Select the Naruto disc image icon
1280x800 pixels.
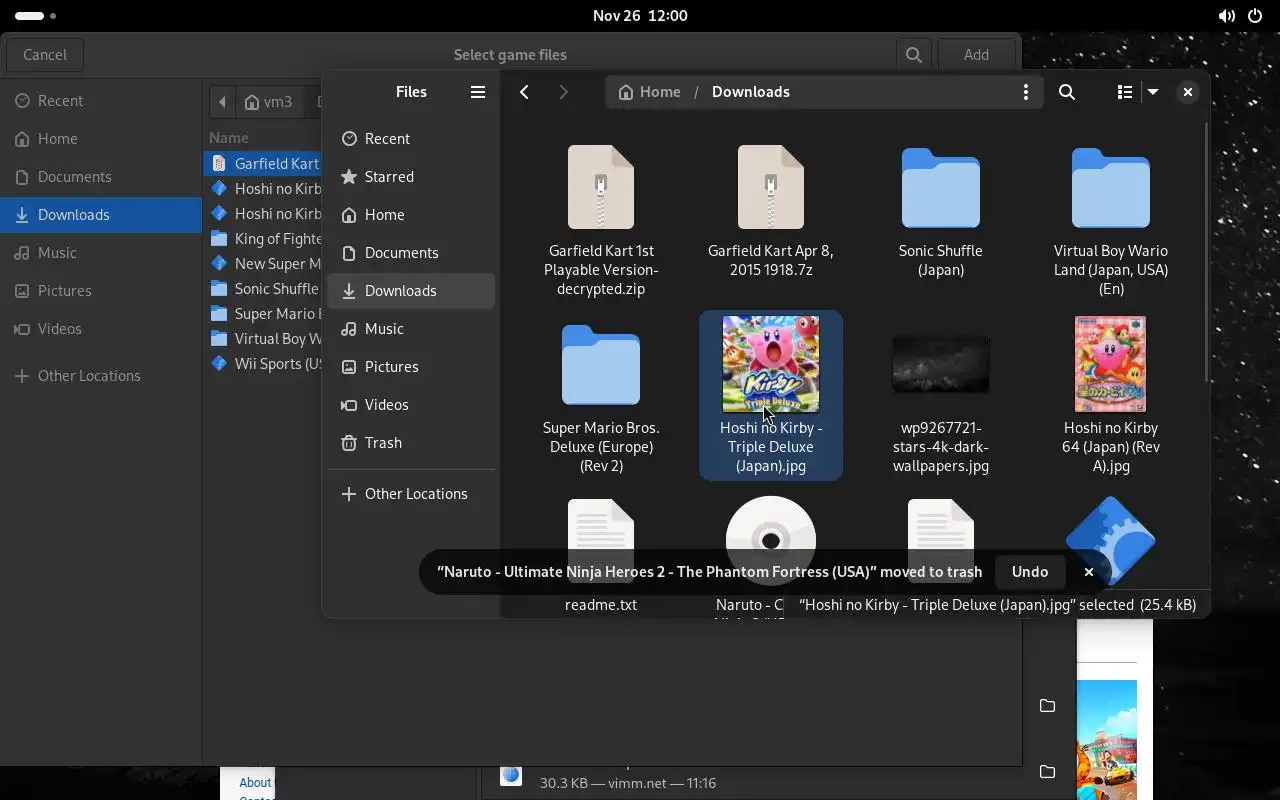[x=771, y=524]
